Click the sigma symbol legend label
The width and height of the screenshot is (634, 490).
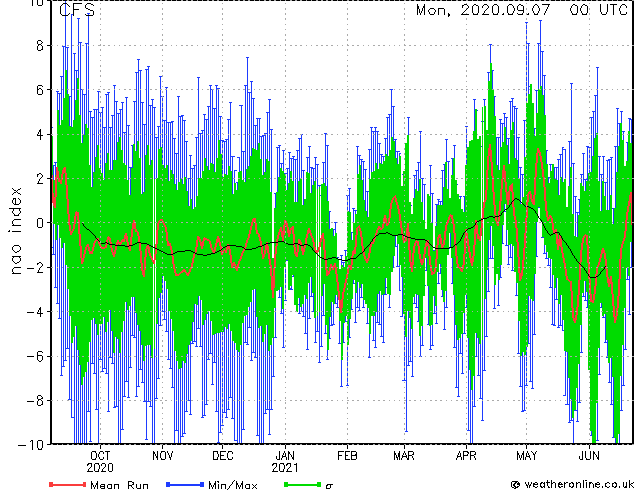pos(329,485)
